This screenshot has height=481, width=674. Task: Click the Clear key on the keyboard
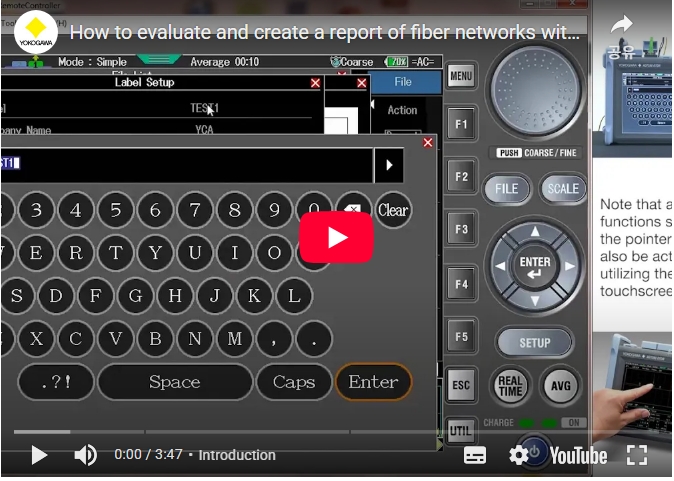393,210
